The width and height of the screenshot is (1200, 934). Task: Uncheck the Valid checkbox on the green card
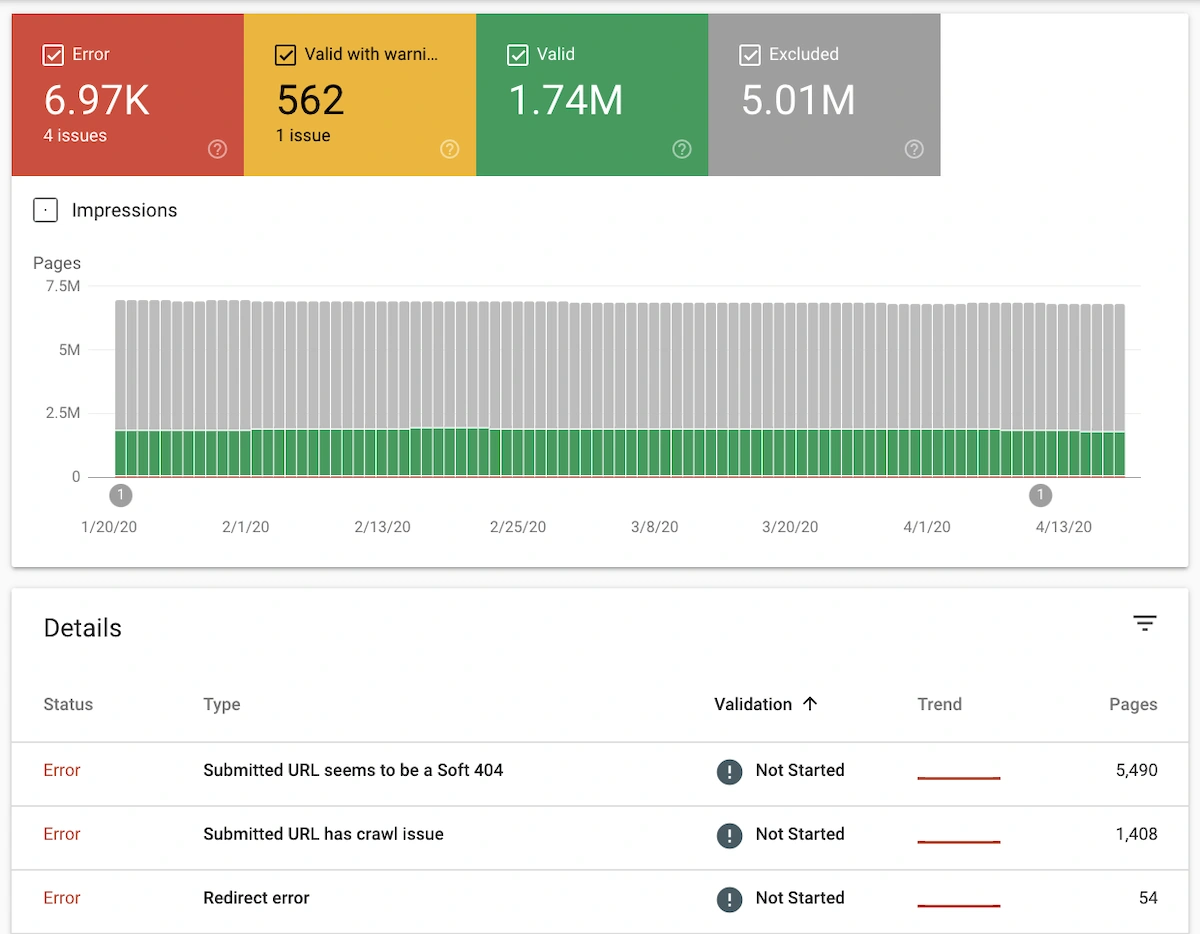coord(517,55)
